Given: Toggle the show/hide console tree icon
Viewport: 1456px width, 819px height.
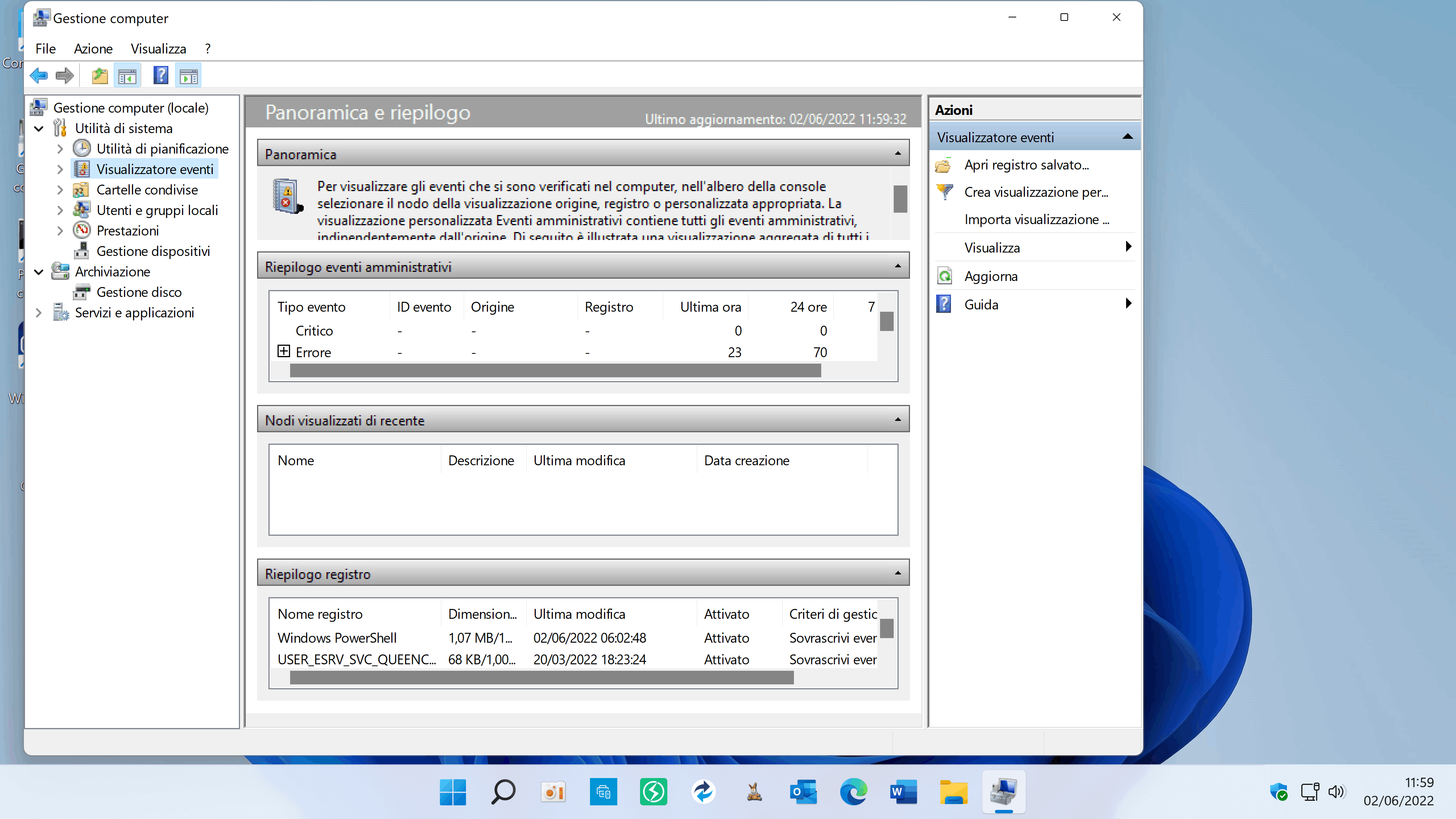Looking at the screenshot, I should tap(127, 75).
